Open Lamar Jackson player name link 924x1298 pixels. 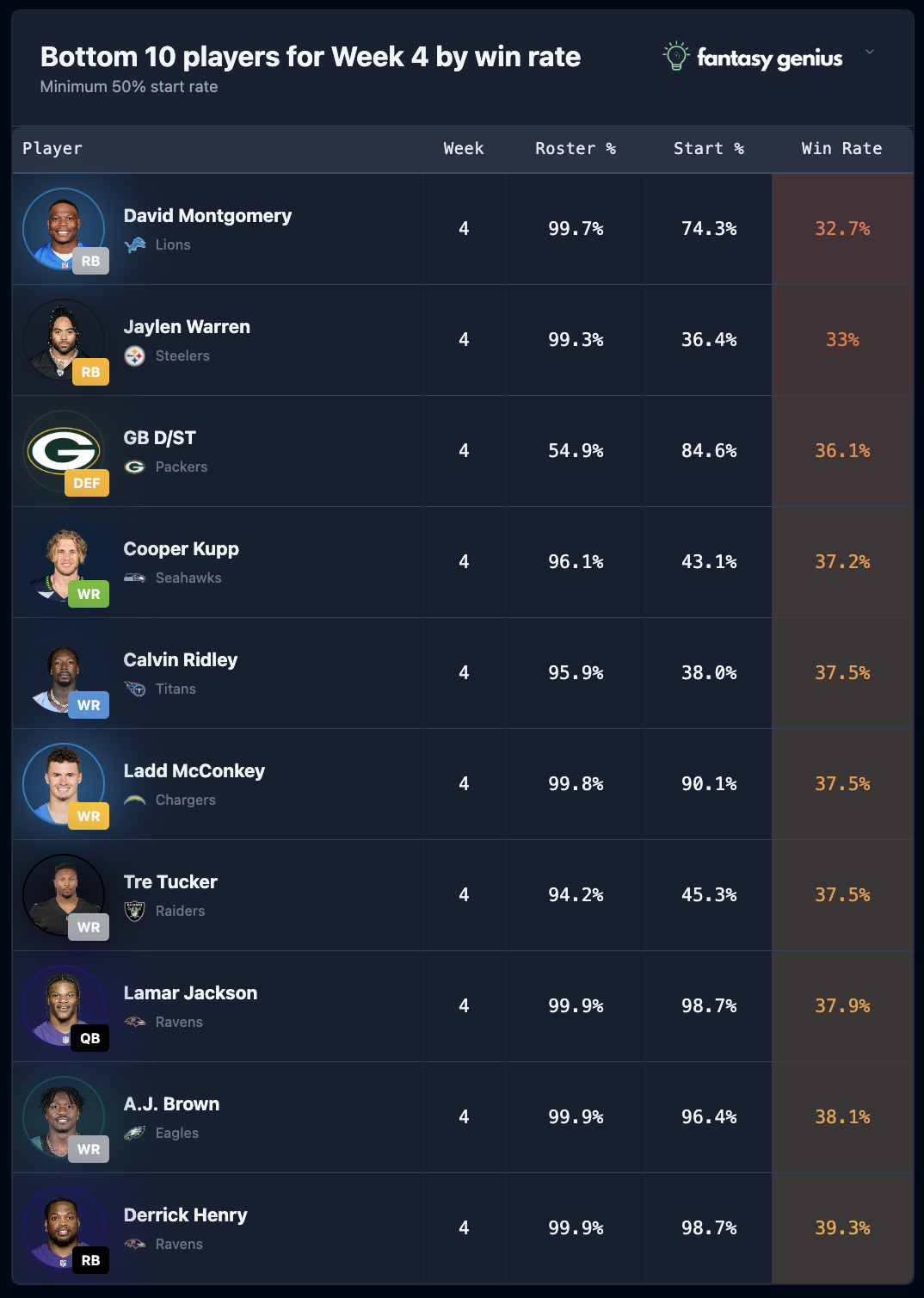point(190,993)
